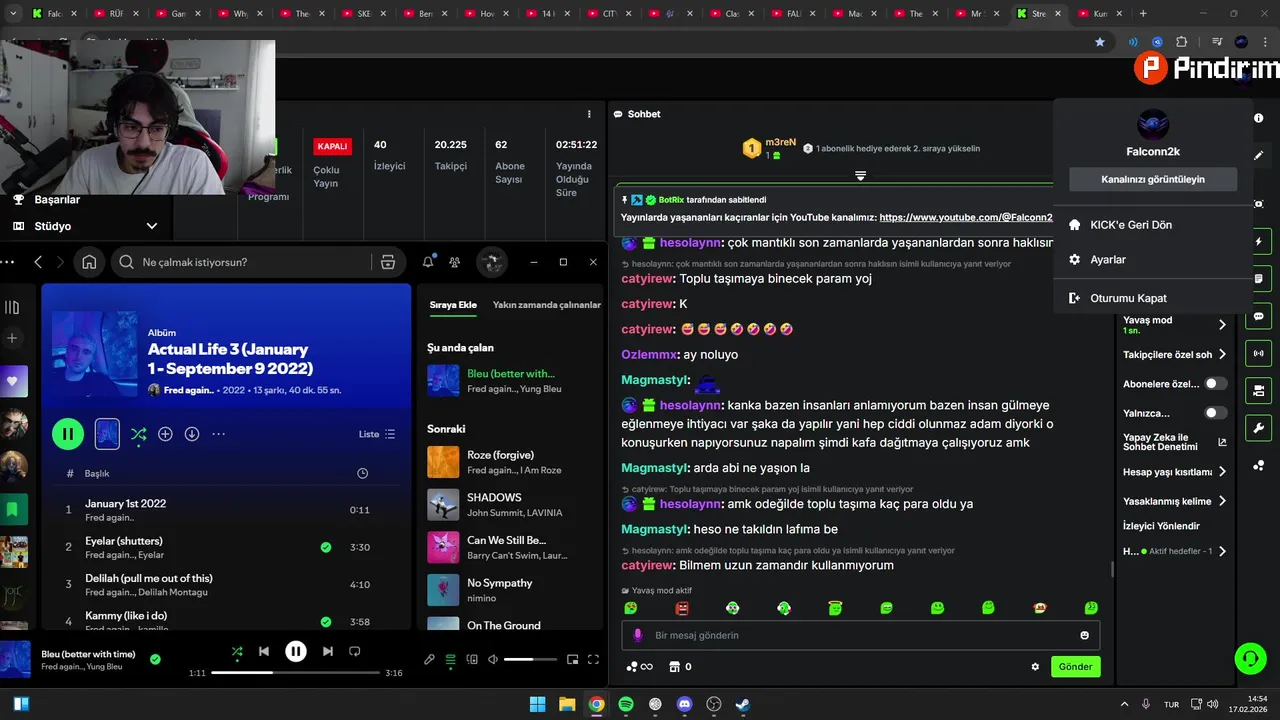1280x720 pixels.
Task: Click the Gönder send button
Action: (x=1075, y=666)
